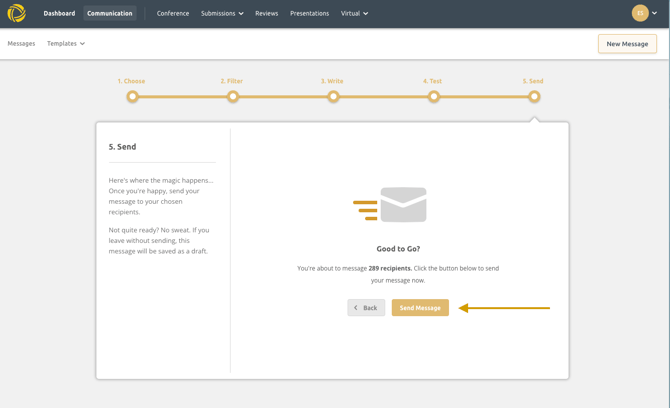Screen dimensions: 670x408
Task: Go to step 3 Write marker
Action: (x=333, y=97)
